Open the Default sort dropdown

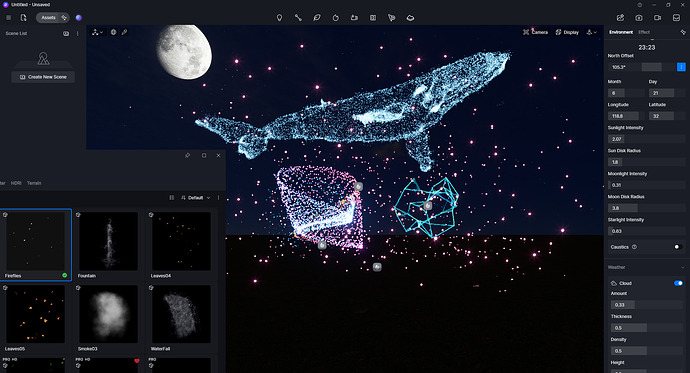196,198
